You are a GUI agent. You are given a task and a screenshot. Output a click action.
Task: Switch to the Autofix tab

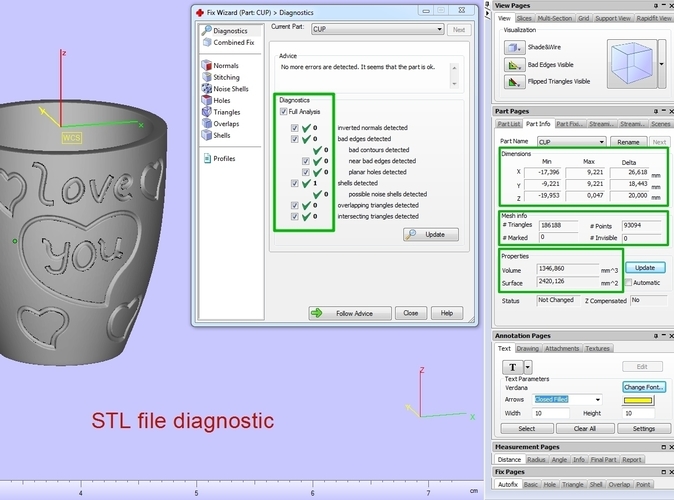(508, 485)
